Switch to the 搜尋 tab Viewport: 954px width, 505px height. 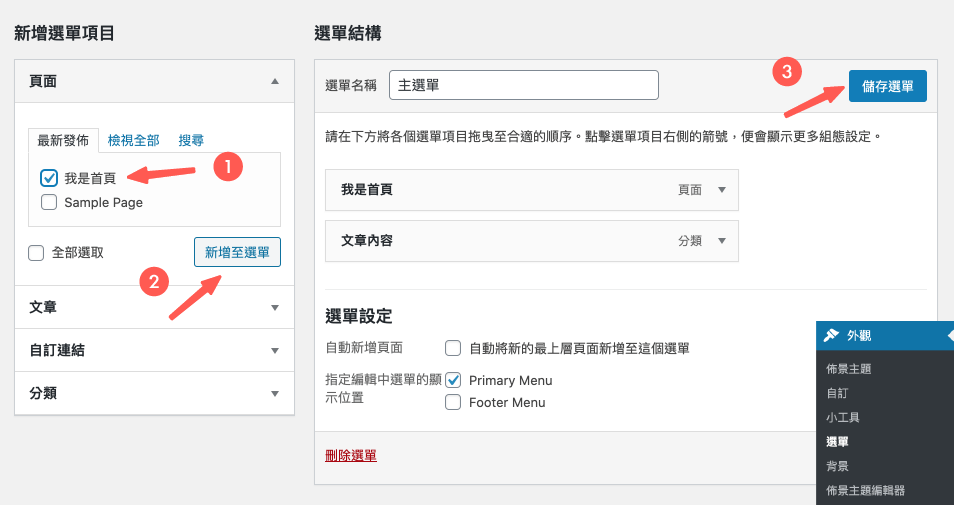pyautogui.click(x=191, y=141)
